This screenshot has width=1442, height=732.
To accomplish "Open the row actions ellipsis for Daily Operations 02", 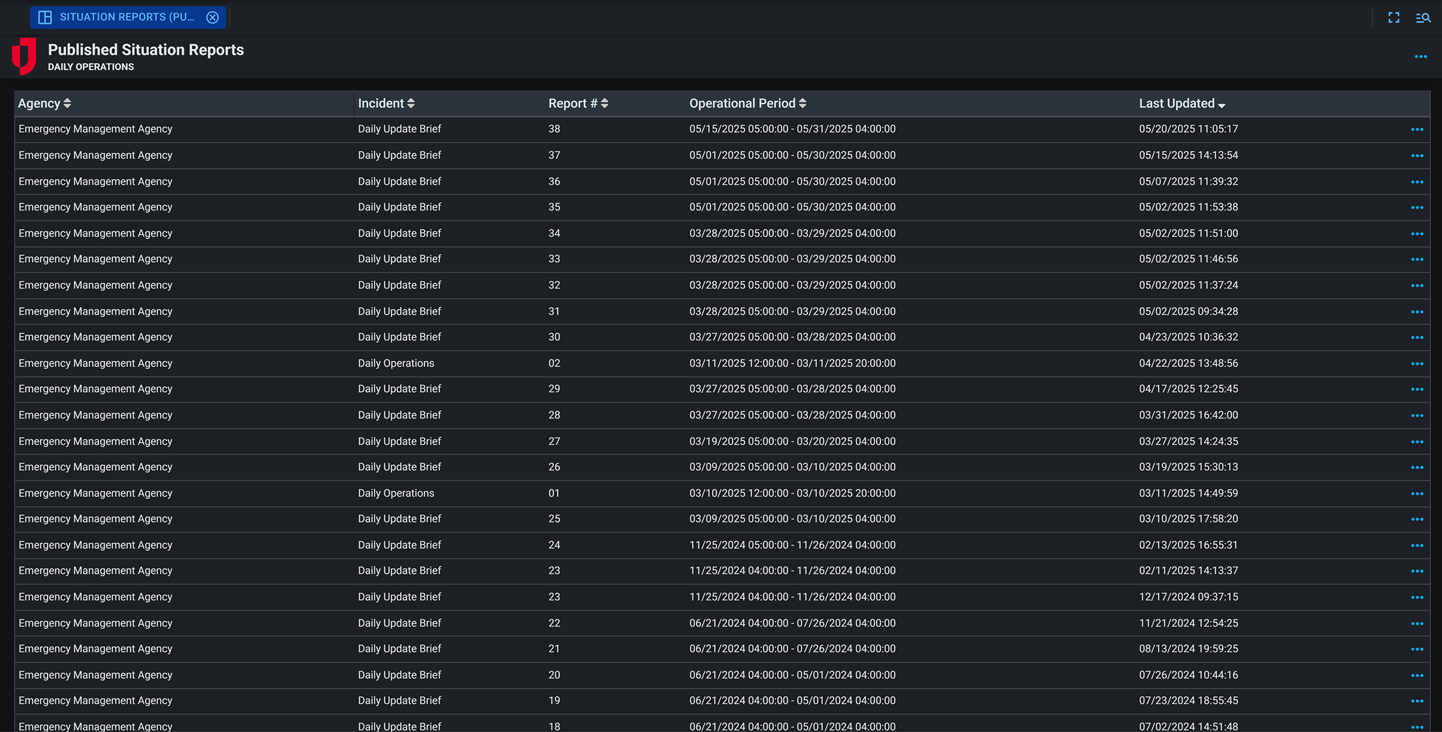I will click(x=1417, y=363).
